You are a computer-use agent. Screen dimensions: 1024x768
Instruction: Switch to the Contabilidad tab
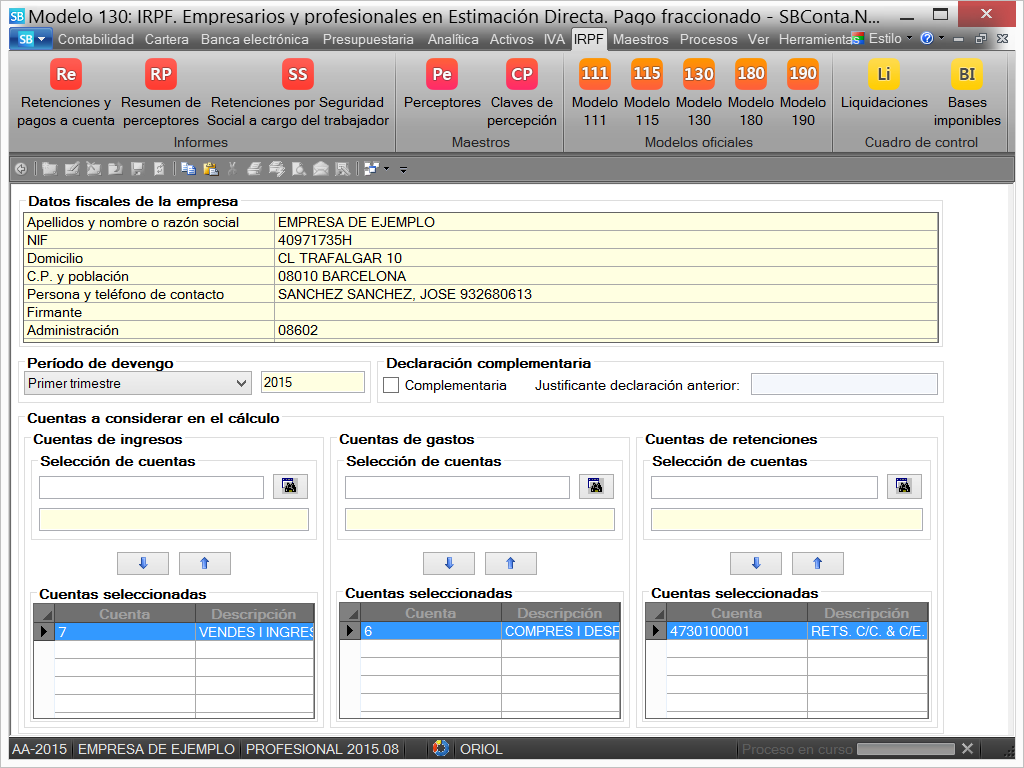point(96,39)
